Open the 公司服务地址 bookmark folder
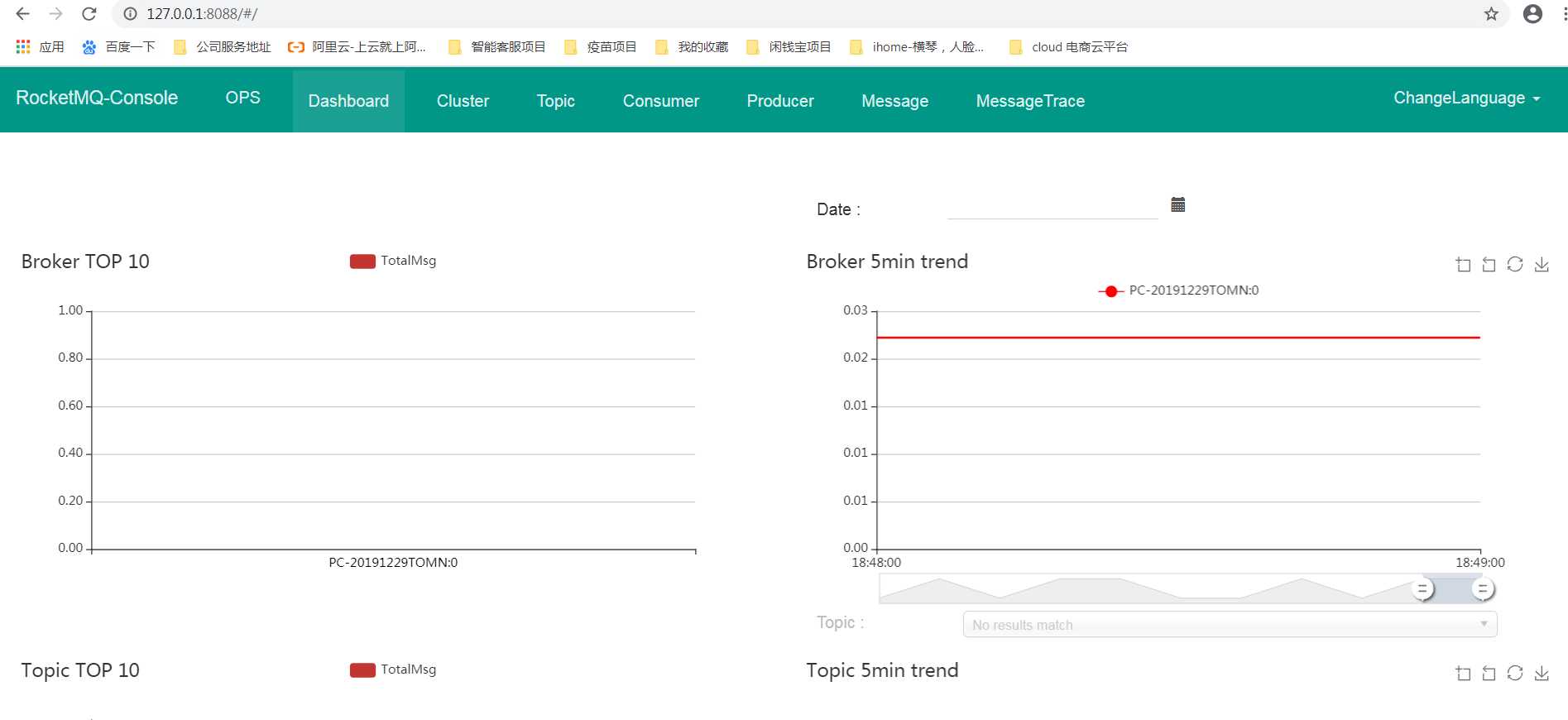The height and width of the screenshot is (720, 1568). click(x=222, y=47)
